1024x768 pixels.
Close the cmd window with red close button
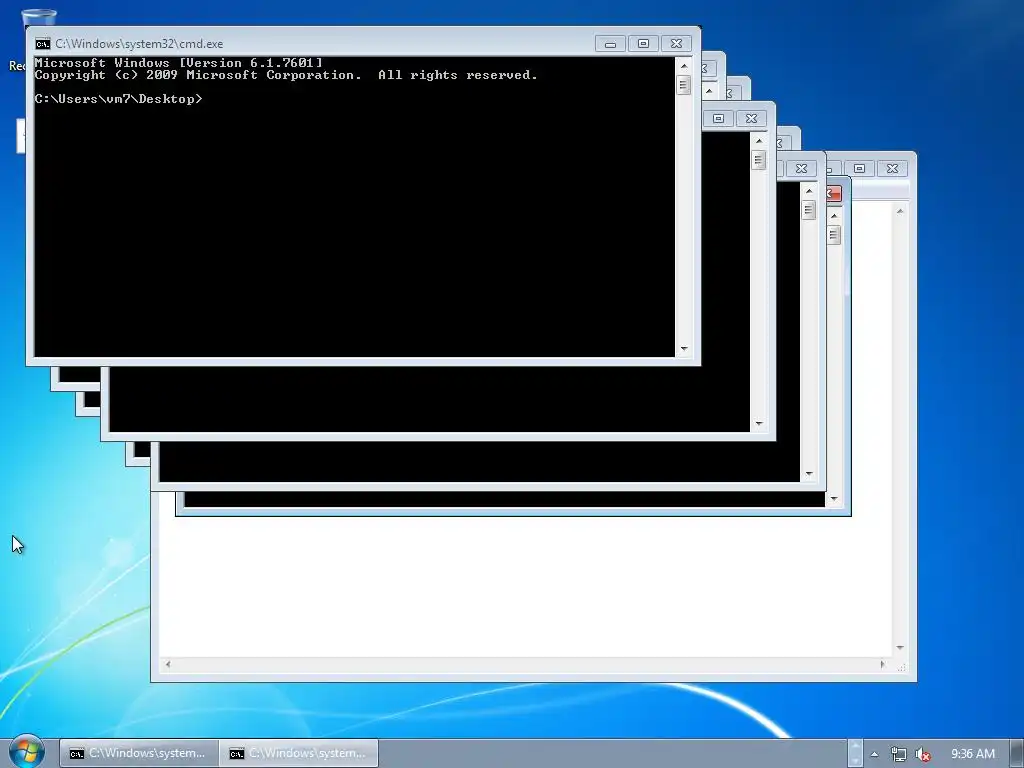click(x=834, y=193)
